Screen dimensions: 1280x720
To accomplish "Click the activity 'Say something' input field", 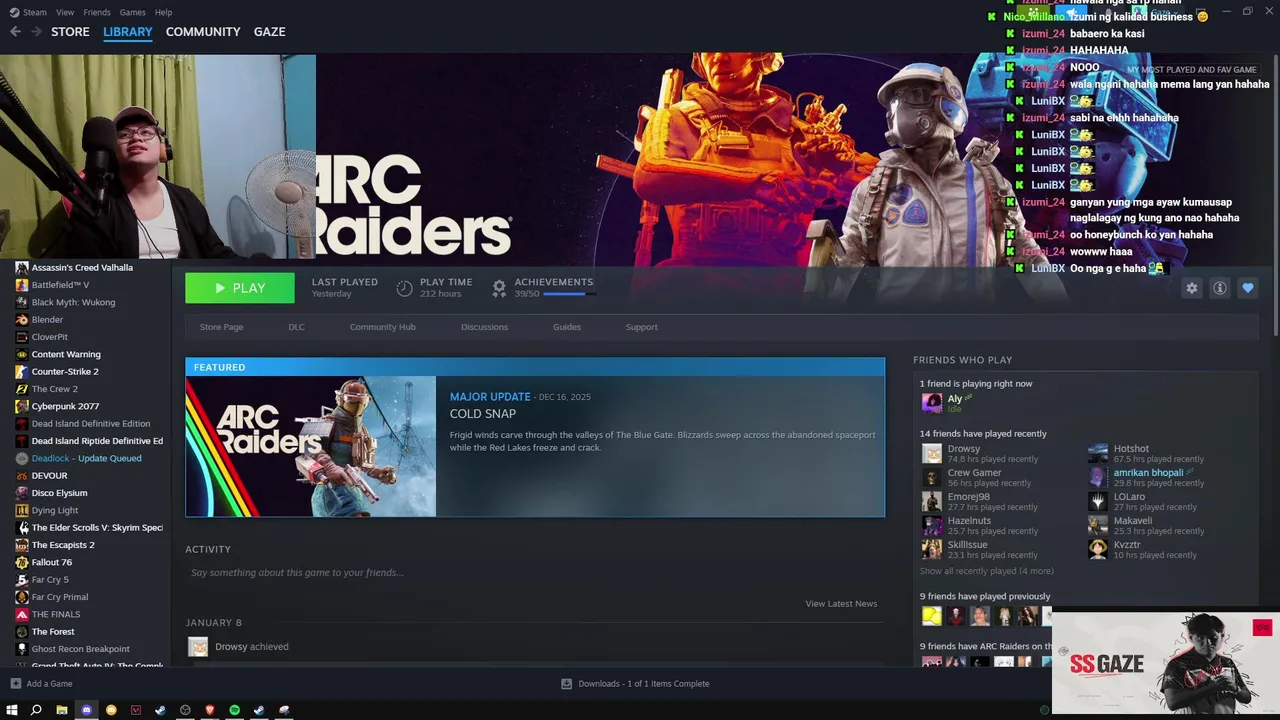I will 535,573.
